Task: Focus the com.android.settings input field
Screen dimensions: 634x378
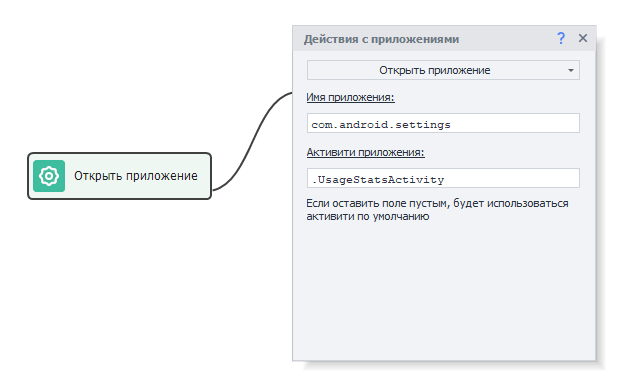Action: (443, 123)
